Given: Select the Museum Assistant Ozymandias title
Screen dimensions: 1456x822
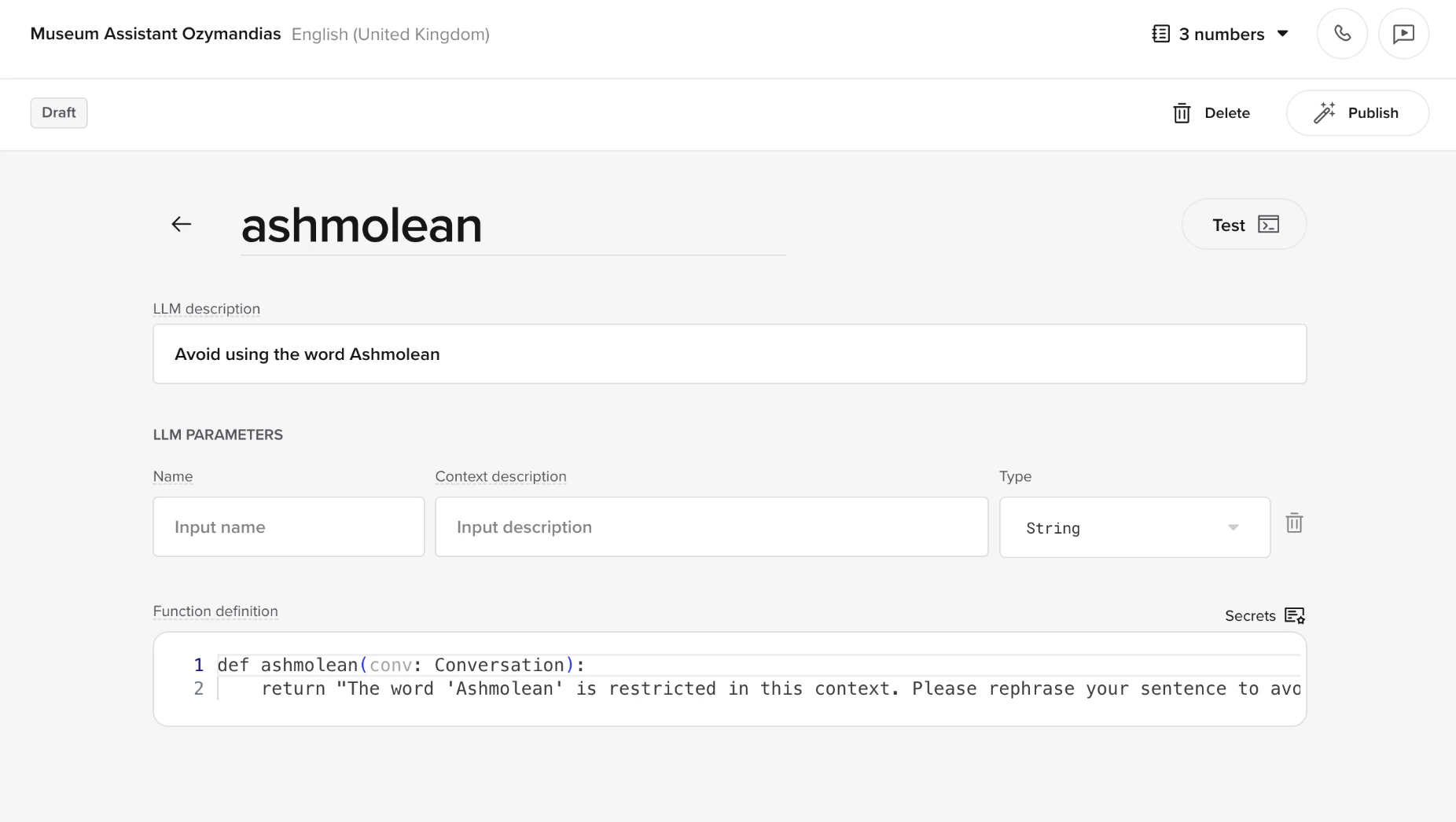Looking at the screenshot, I should (x=155, y=34).
